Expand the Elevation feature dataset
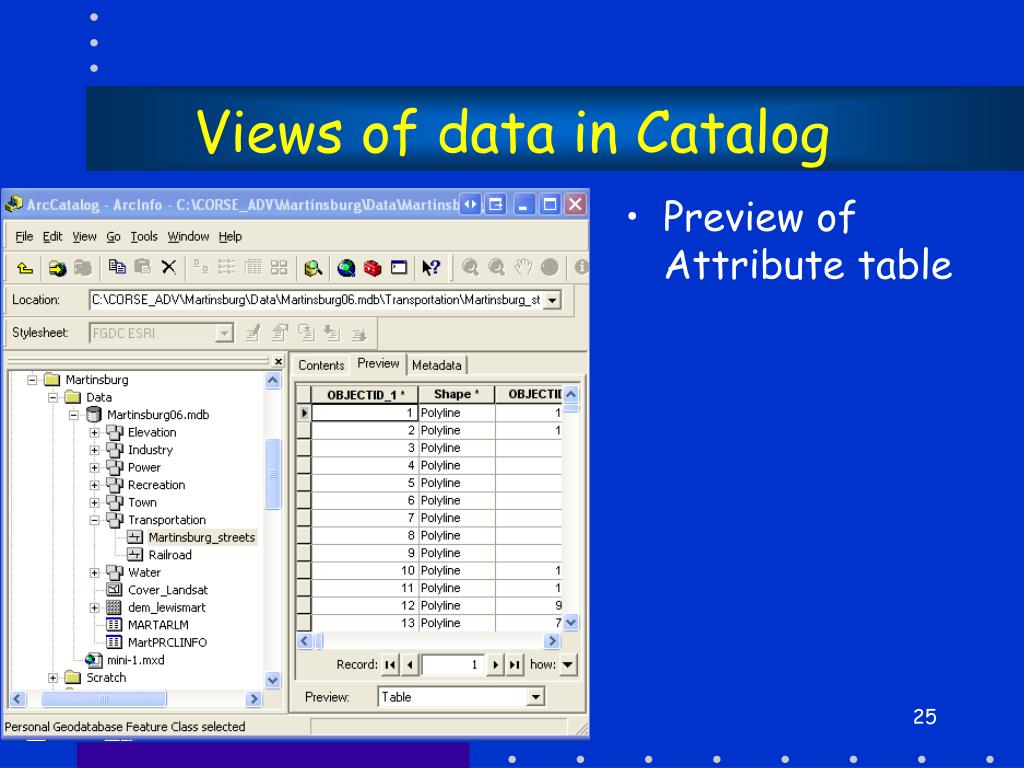This screenshot has width=1024, height=768. point(94,432)
